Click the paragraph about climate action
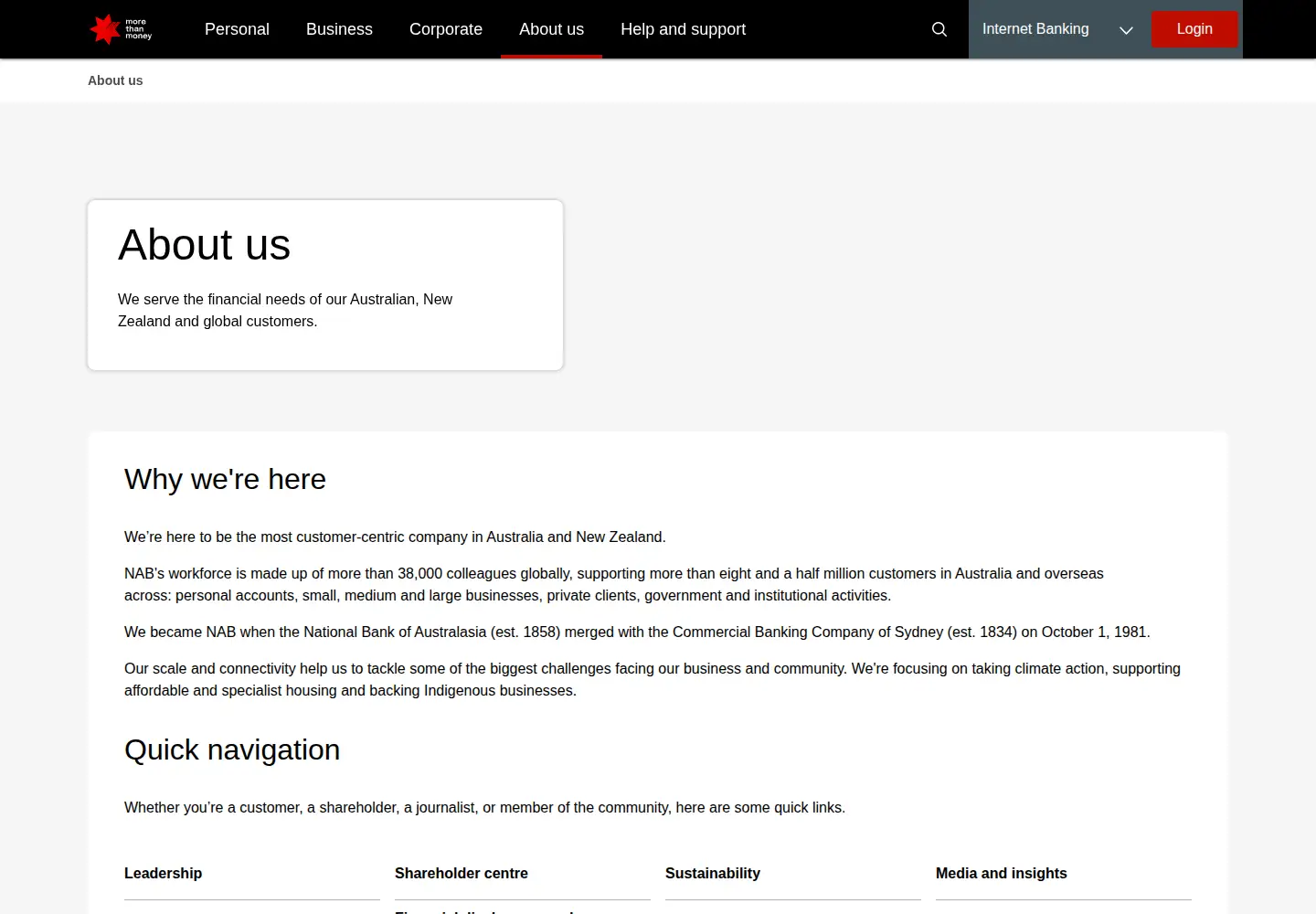Screen dimensions: 1316x914 click(x=653, y=679)
